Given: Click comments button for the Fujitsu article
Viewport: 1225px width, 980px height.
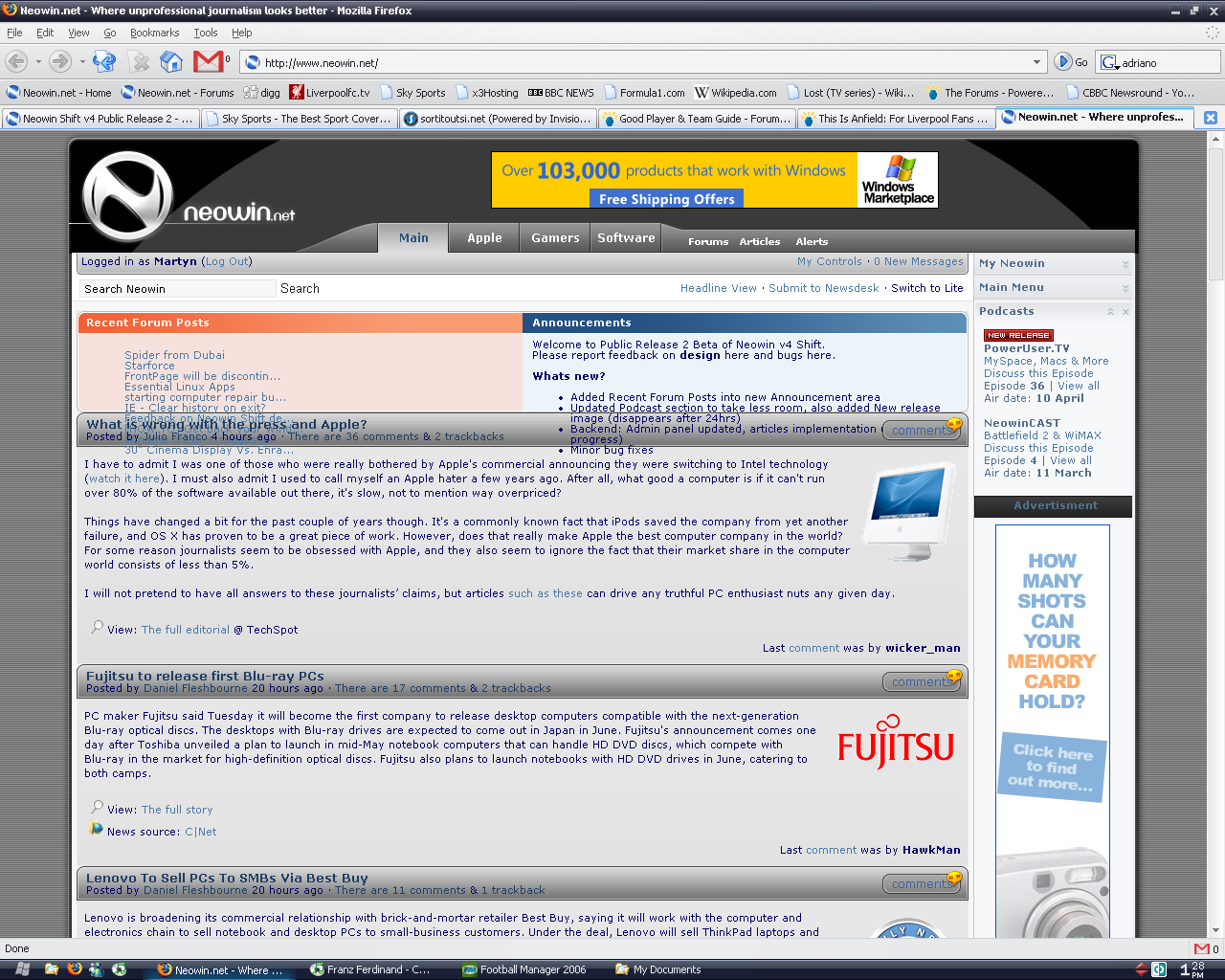Looking at the screenshot, I should 922,681.
